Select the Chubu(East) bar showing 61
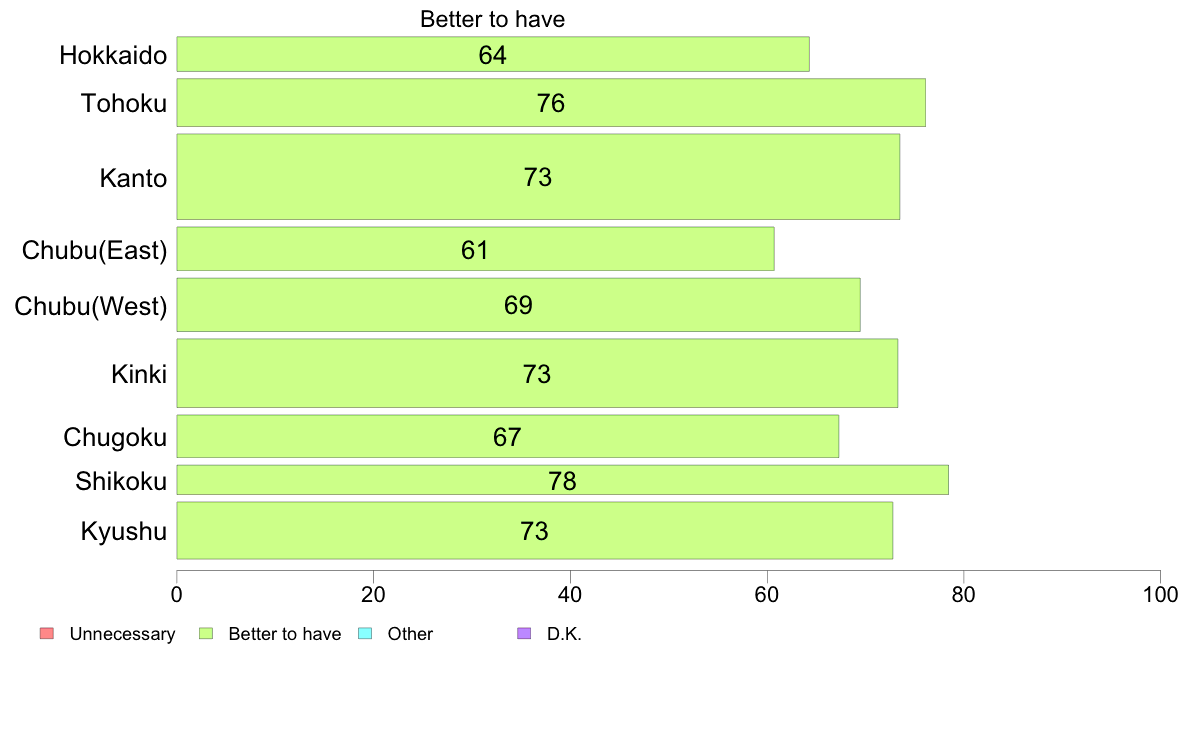The image size is (1188, 736). click(476, 249)
